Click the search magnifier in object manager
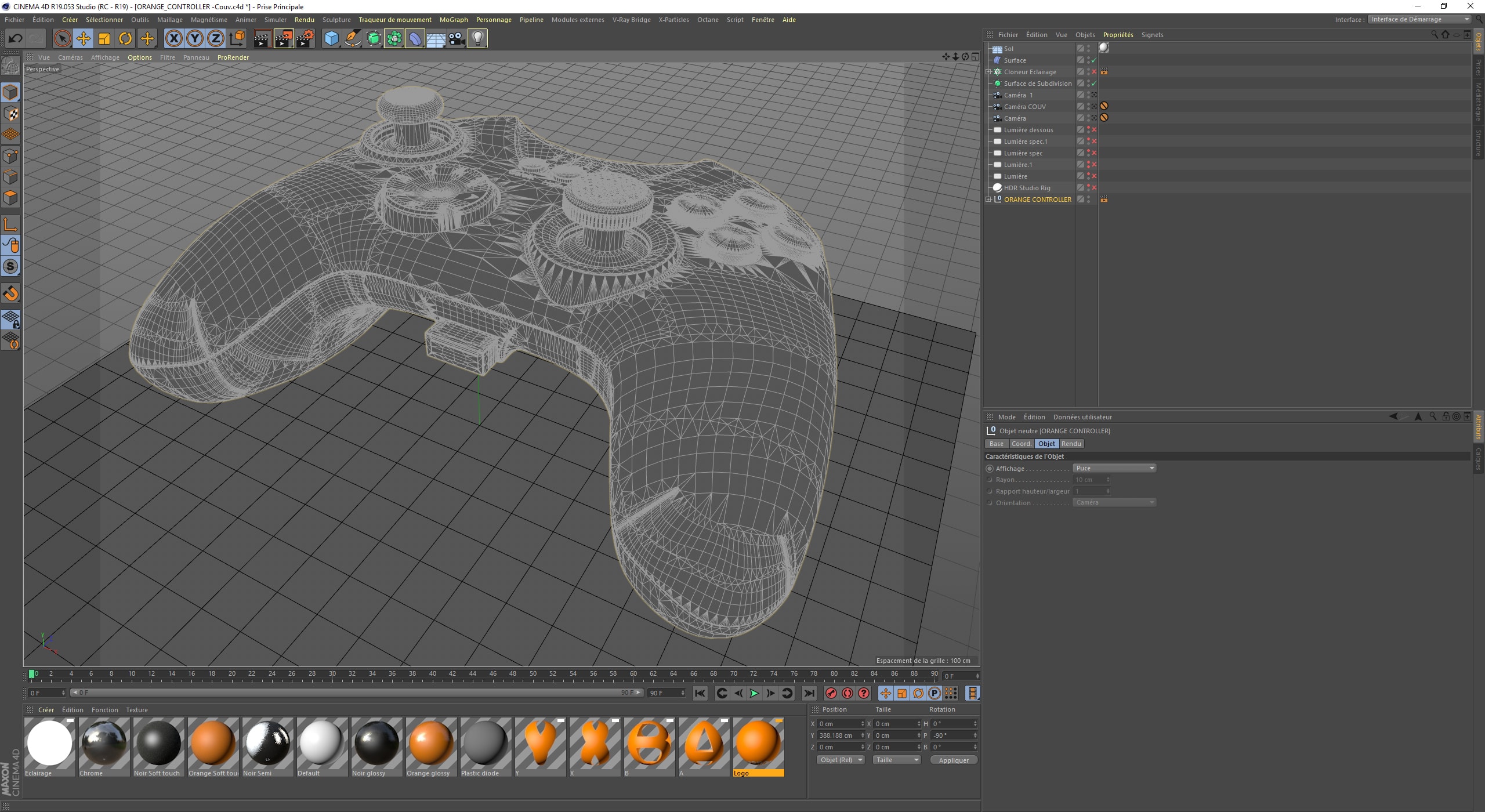Viewport: 1485px width, 812px height. click(x=1435, y=35)
